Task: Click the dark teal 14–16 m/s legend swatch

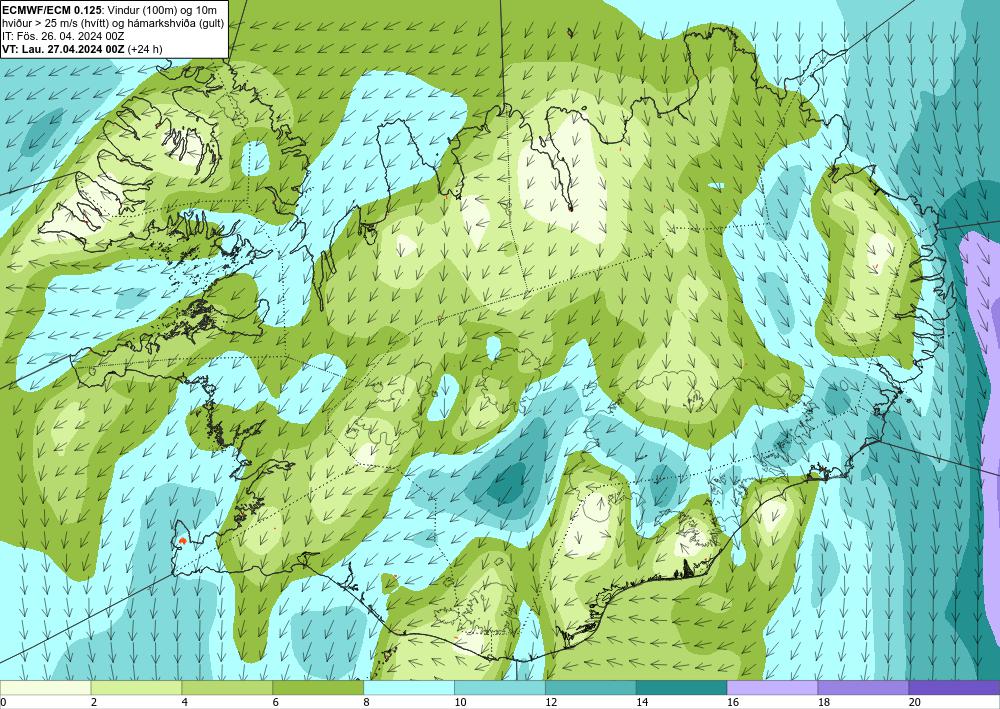Action: click(682, 688)
